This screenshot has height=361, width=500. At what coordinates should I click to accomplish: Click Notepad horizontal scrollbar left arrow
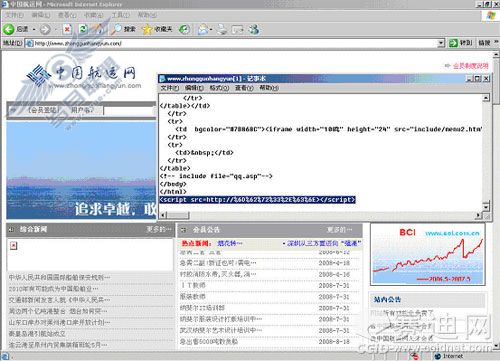click(163, 215)
